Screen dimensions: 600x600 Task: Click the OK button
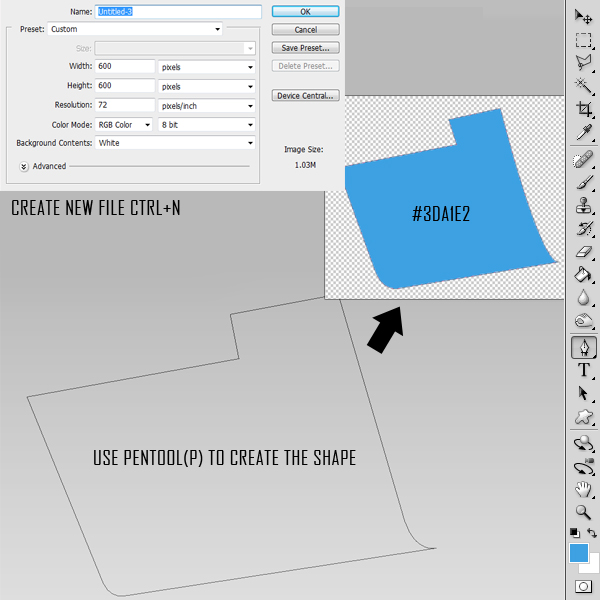(305, 11)
